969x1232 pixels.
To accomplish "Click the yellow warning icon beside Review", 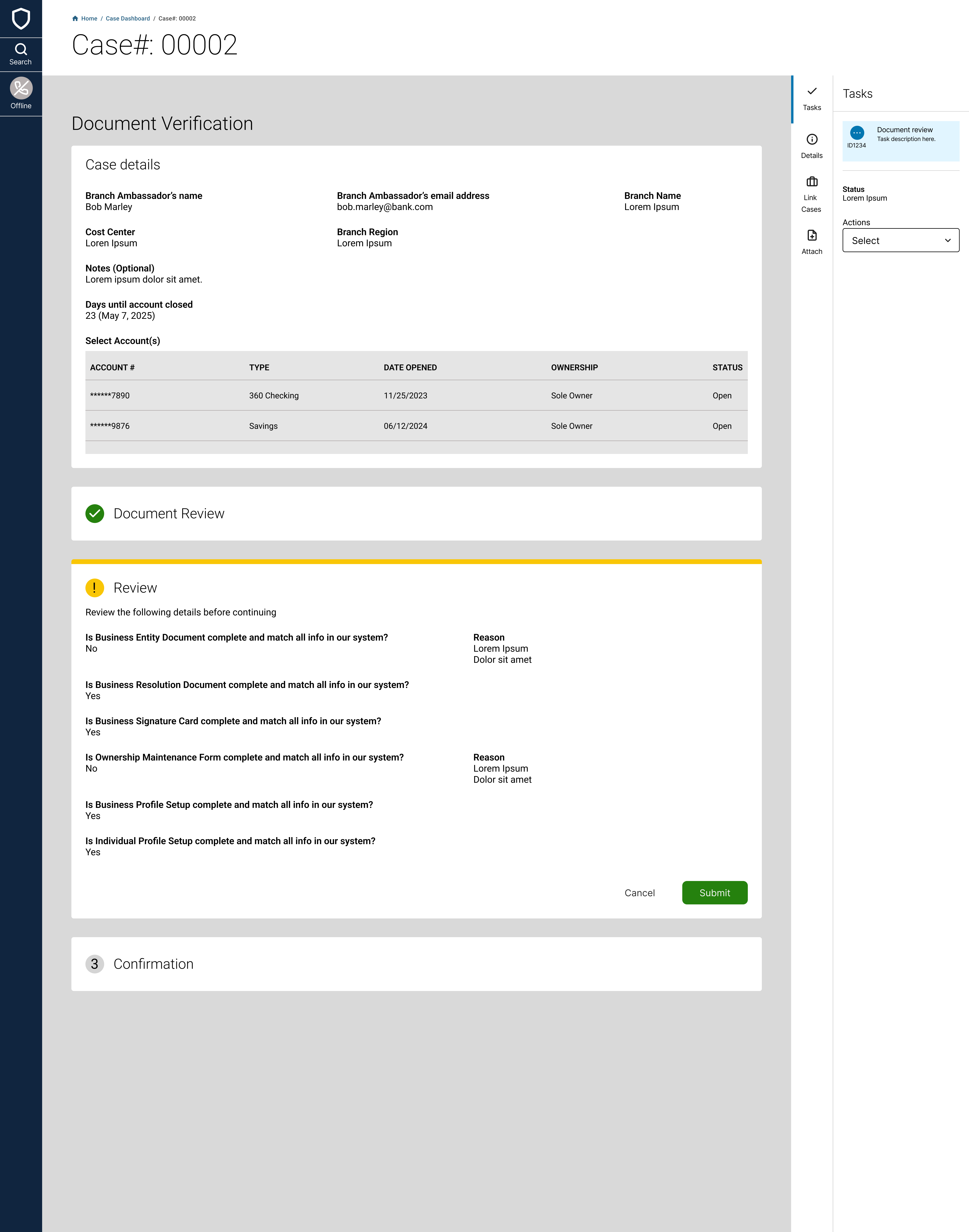I will [95, 588].
